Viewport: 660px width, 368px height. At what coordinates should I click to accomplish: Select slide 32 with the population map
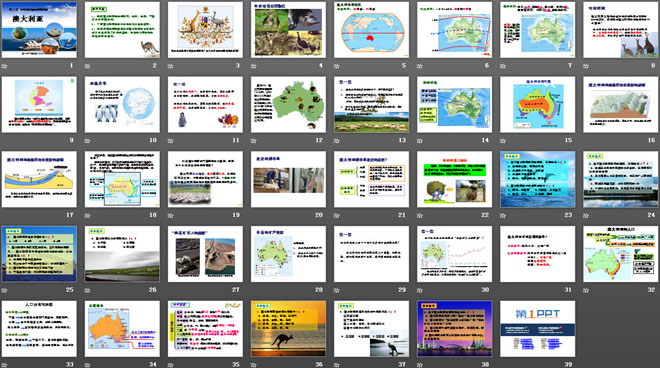click(x=620, y=254)
